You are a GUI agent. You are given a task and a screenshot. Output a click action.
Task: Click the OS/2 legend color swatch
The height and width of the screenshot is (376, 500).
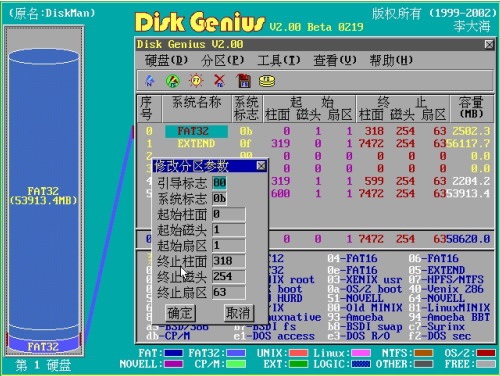pyautogui.click(x=486, y=353)
